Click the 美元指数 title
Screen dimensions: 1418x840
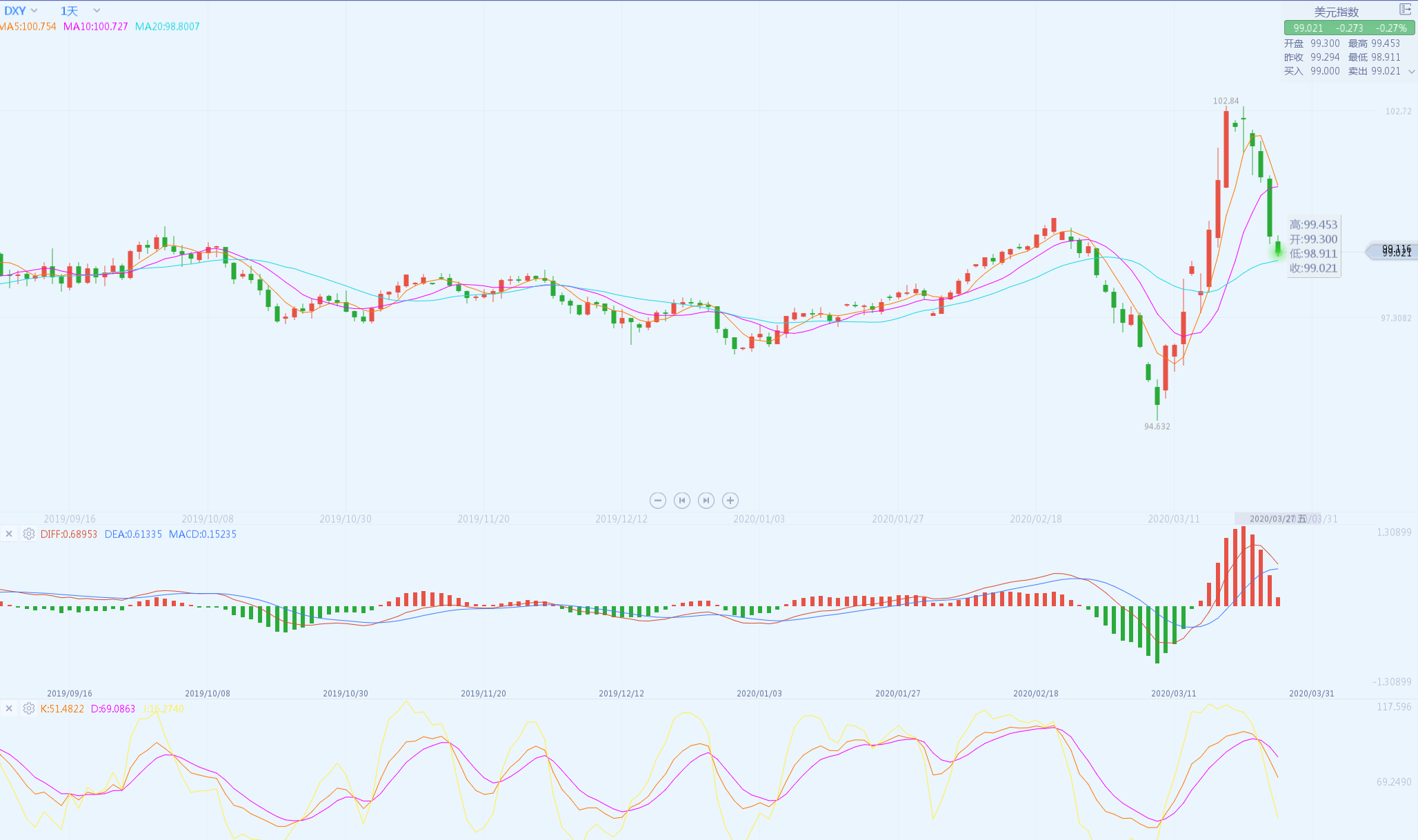1336,12
